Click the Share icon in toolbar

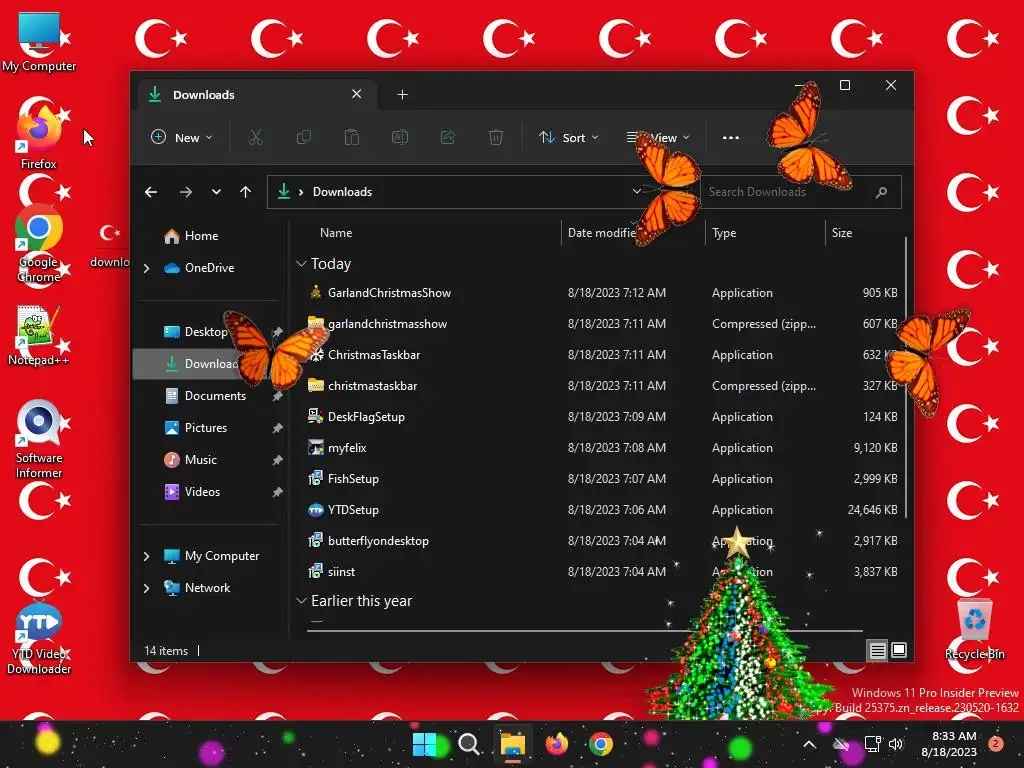coord(448,137)
